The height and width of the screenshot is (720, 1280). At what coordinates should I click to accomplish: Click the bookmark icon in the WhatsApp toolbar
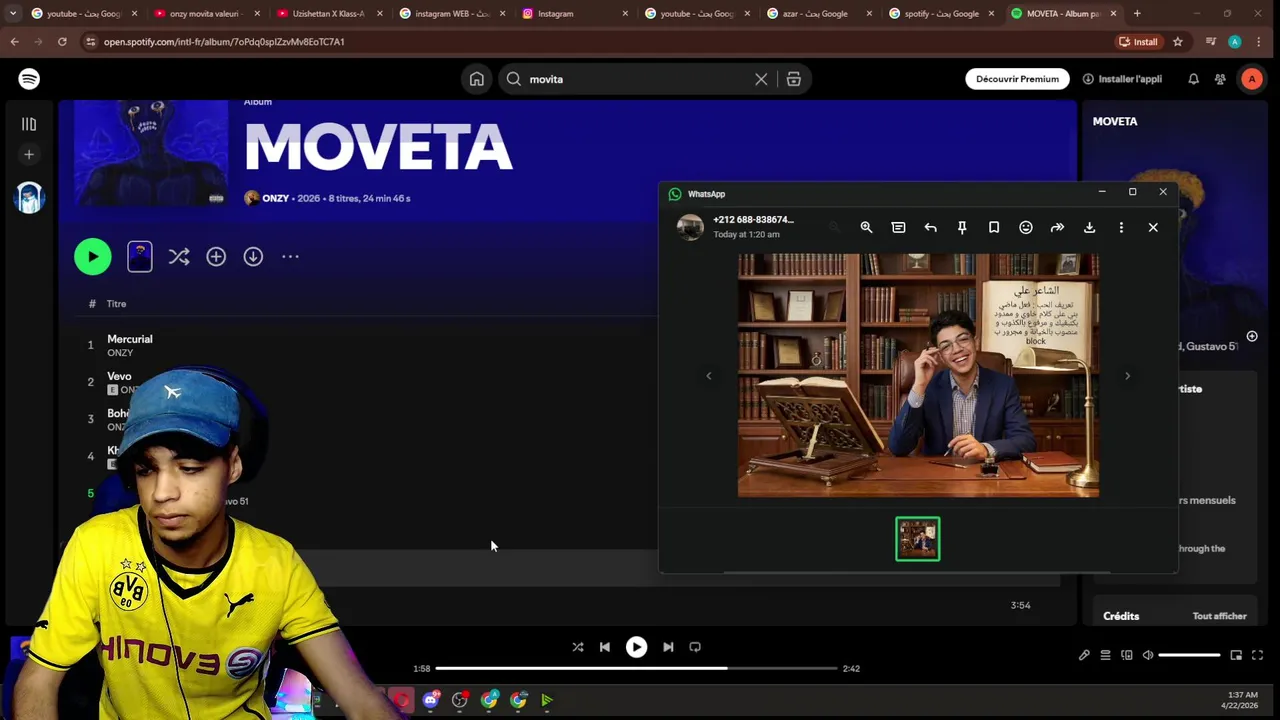[x=994, y=228]
